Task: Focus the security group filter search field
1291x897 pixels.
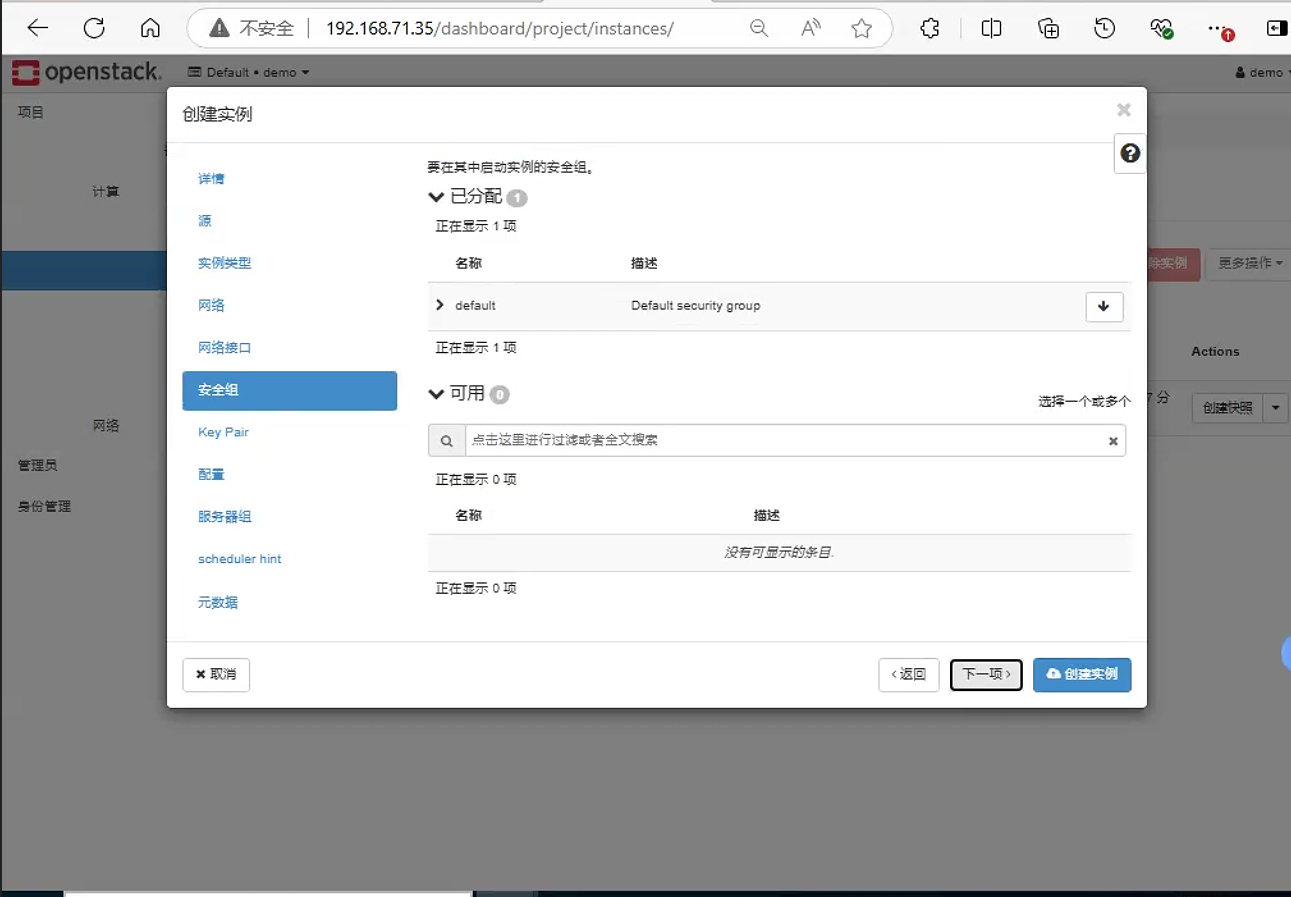Action: 784,441
